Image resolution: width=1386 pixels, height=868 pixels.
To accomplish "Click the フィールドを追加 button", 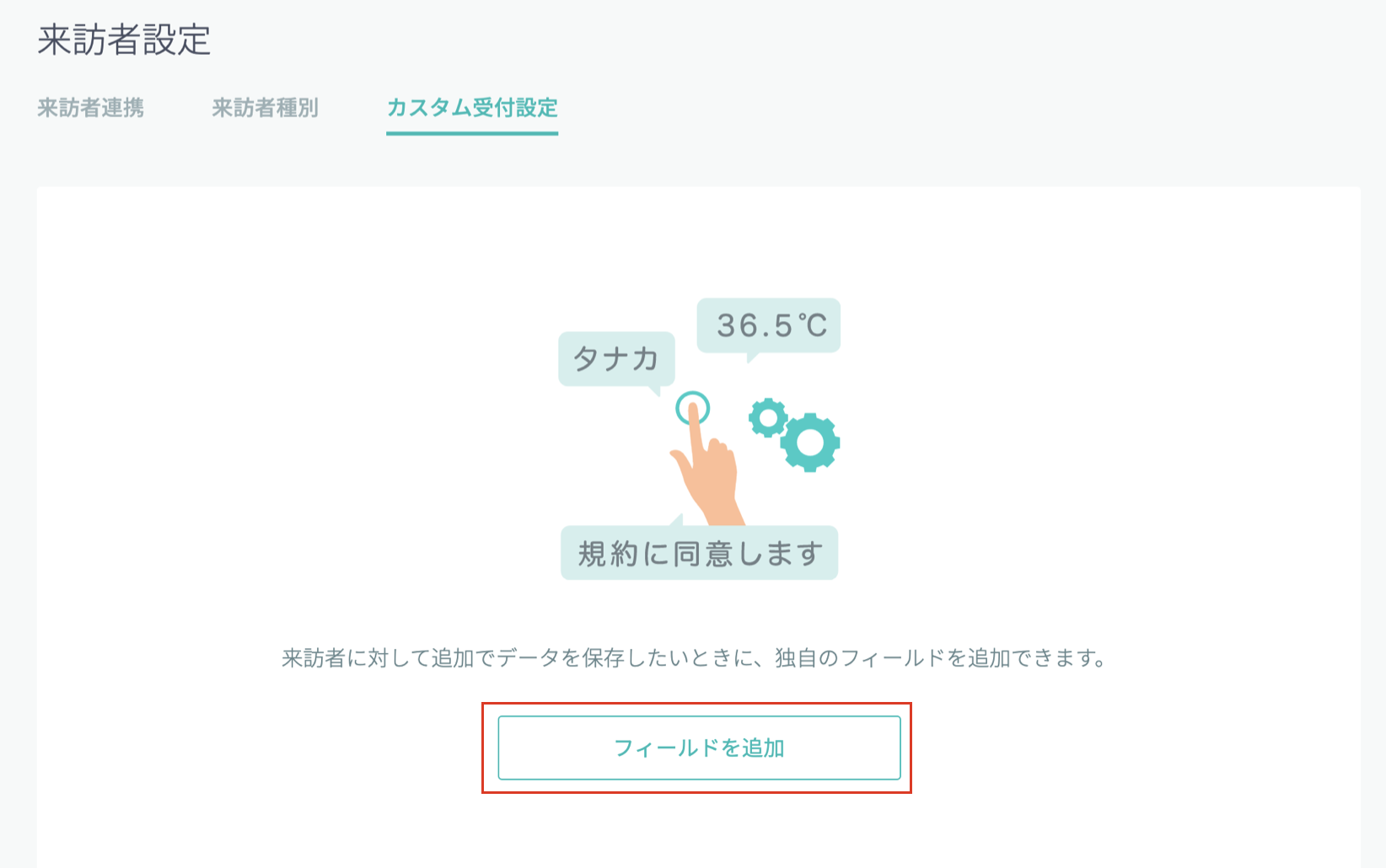I will [700, 747].
